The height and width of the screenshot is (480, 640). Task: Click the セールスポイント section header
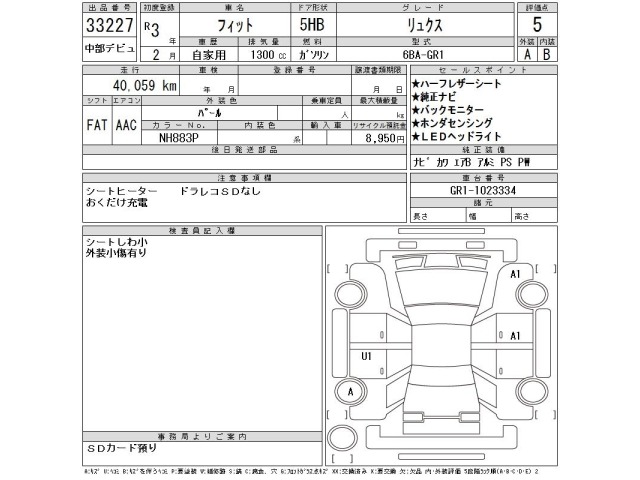pyautogui.click(x=483, y=70)
